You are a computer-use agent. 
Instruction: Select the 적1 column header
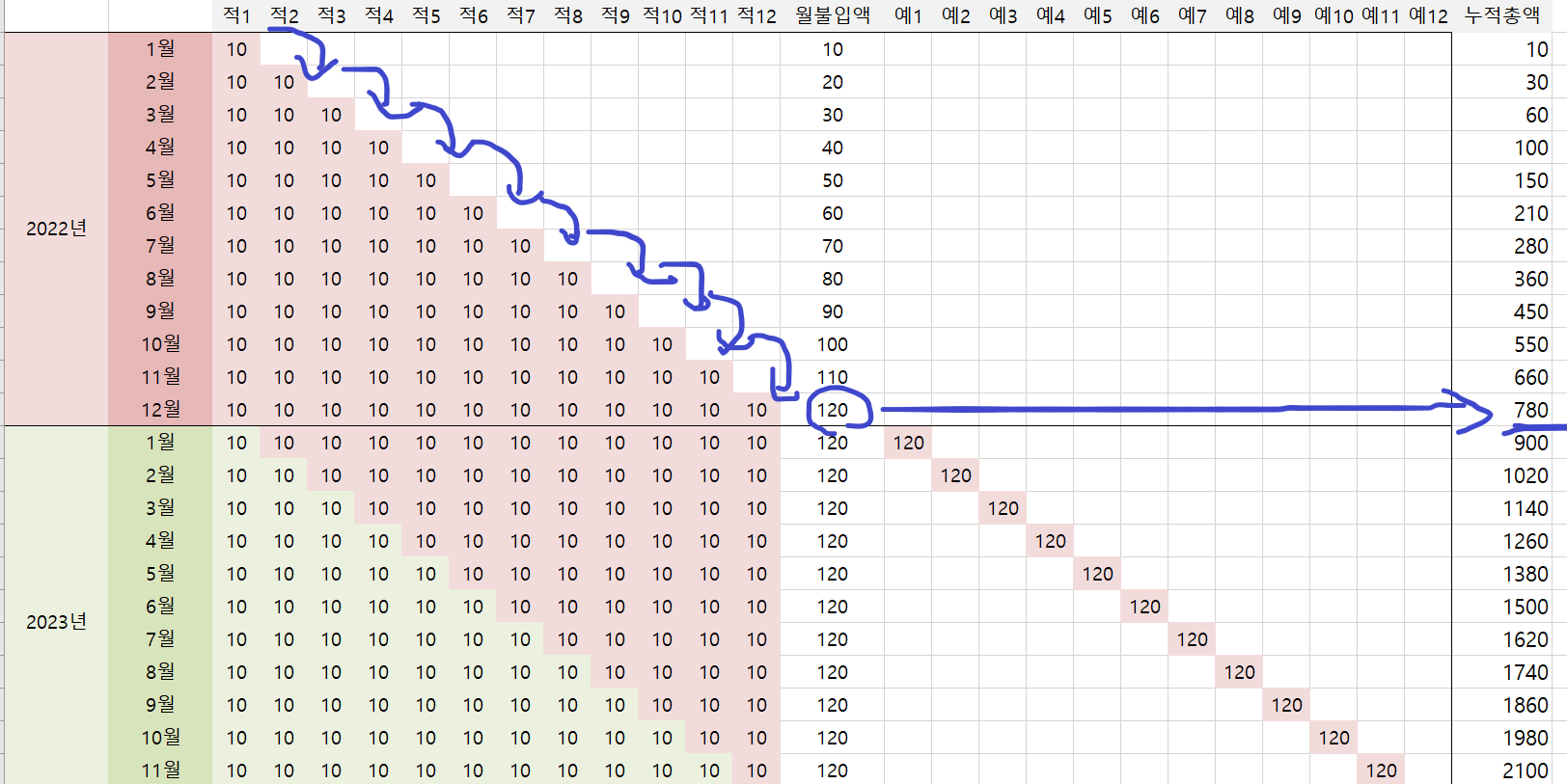(x=236, y=15)
